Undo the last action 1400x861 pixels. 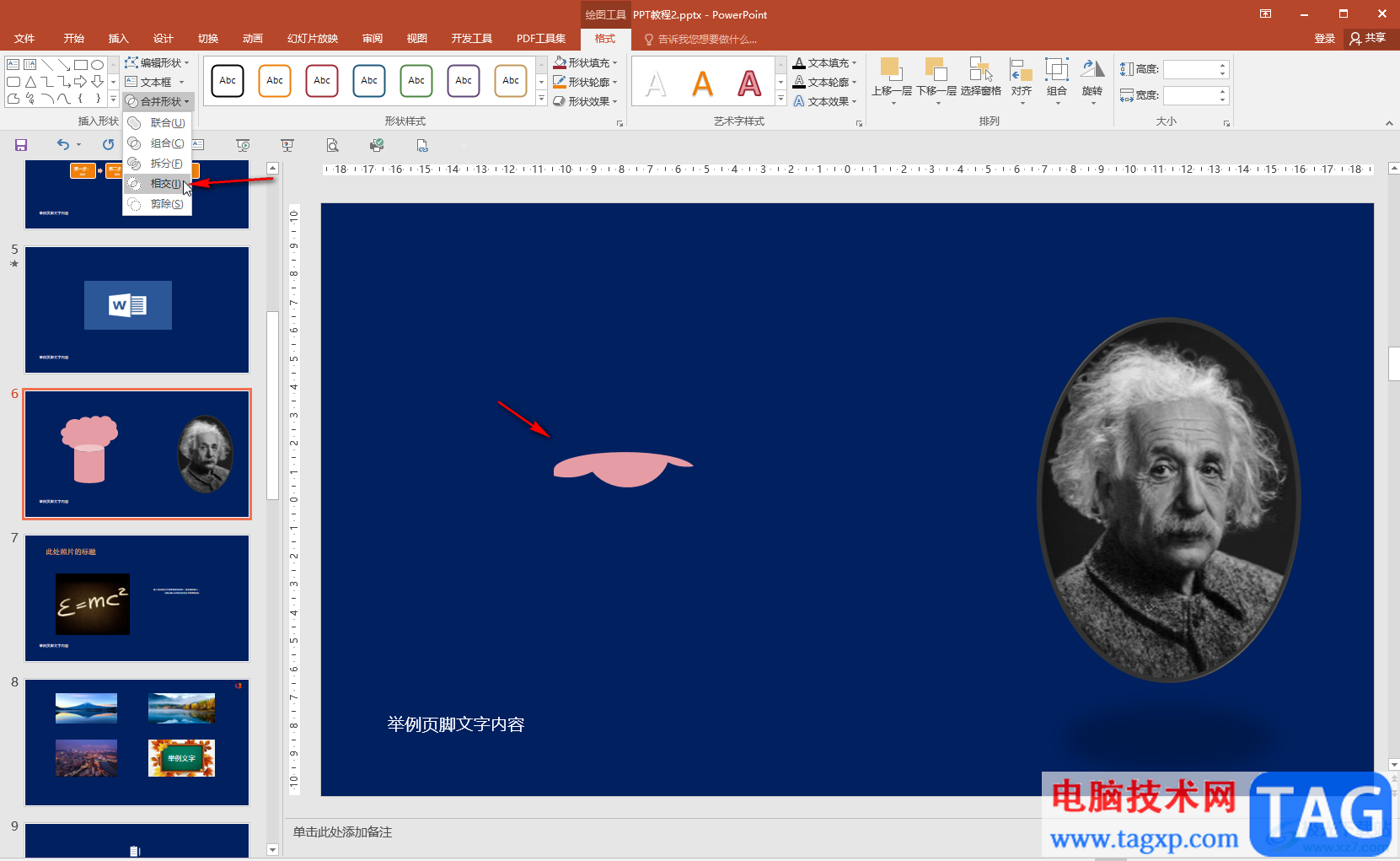62,145
